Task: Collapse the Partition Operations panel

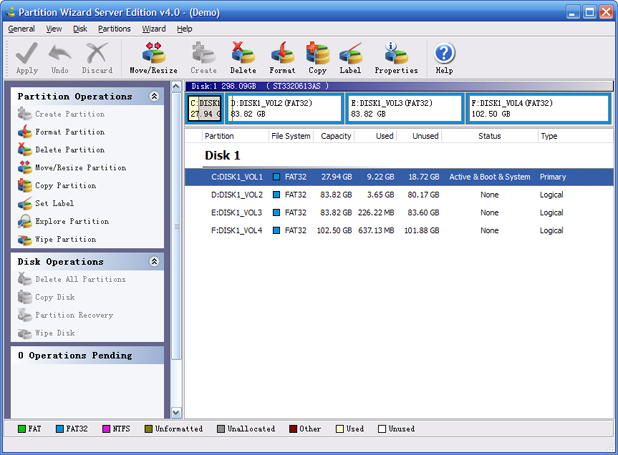Action: (154, 96)
